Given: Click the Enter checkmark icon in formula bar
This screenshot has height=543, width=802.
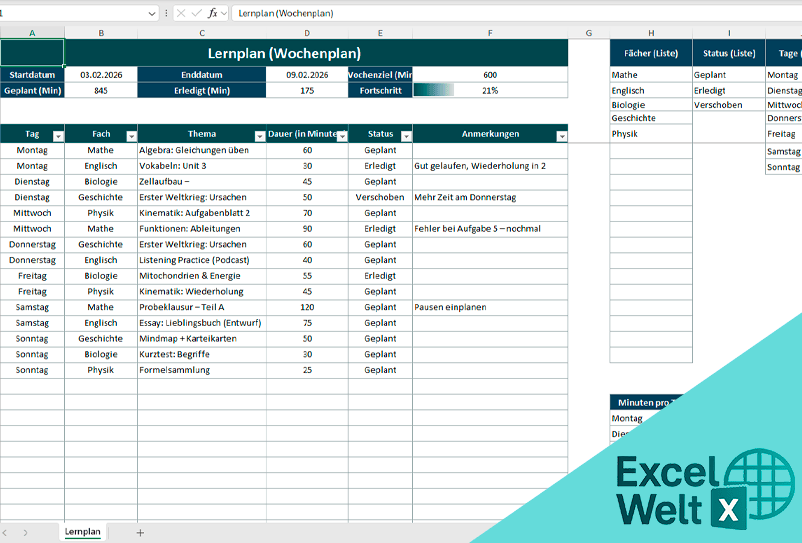Looking at the screenshot, I should (197, 13).
